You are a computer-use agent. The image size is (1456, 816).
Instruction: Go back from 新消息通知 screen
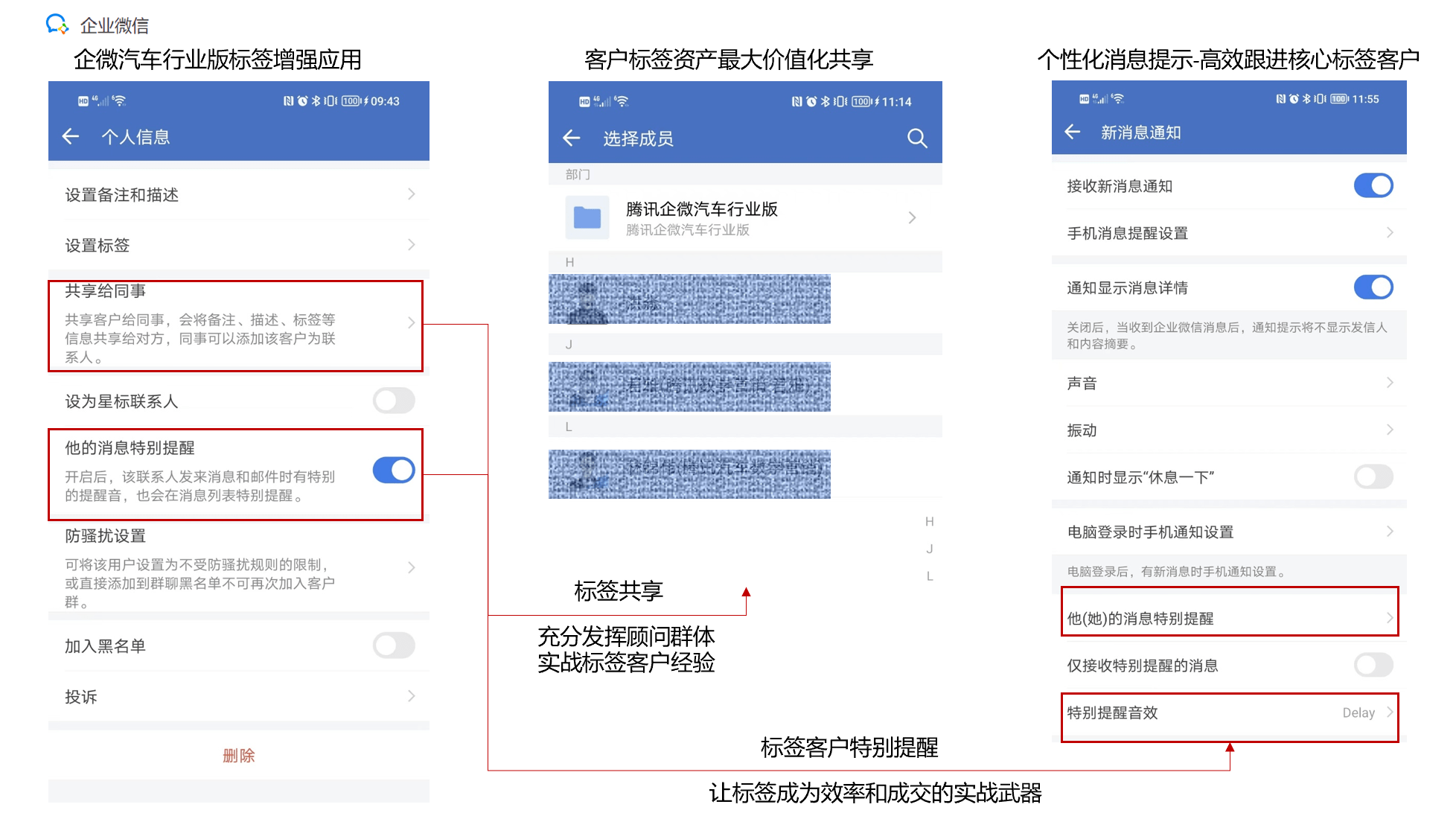tap(1072, 132)
